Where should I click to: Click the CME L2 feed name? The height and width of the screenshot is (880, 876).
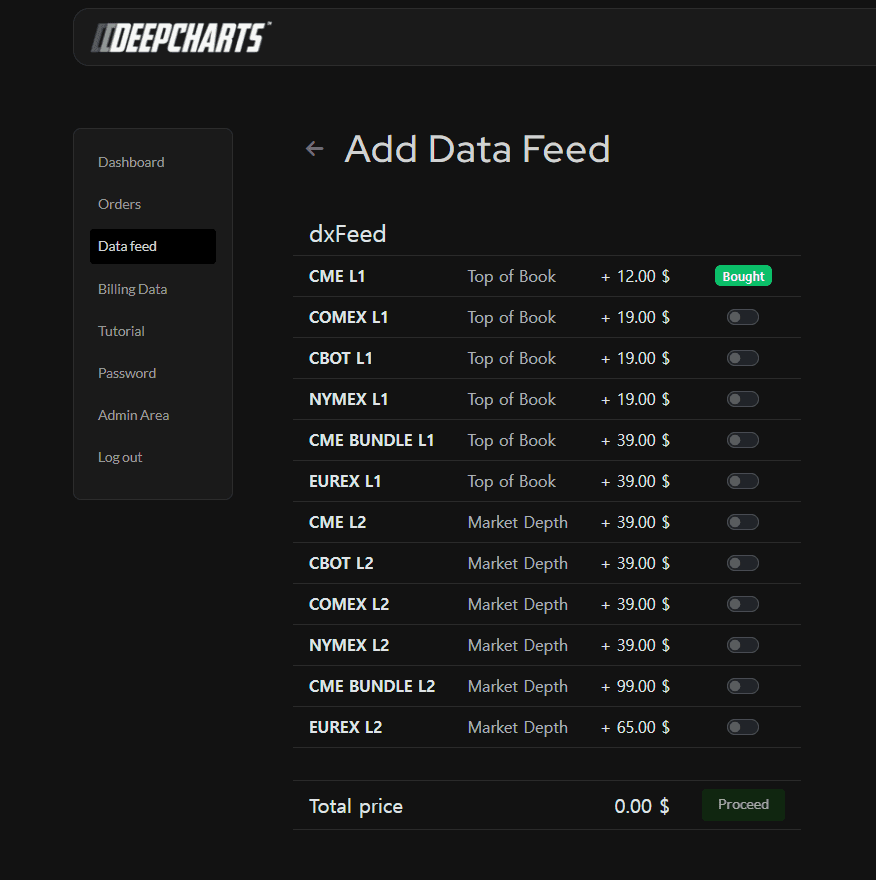(x=337, y=522)
